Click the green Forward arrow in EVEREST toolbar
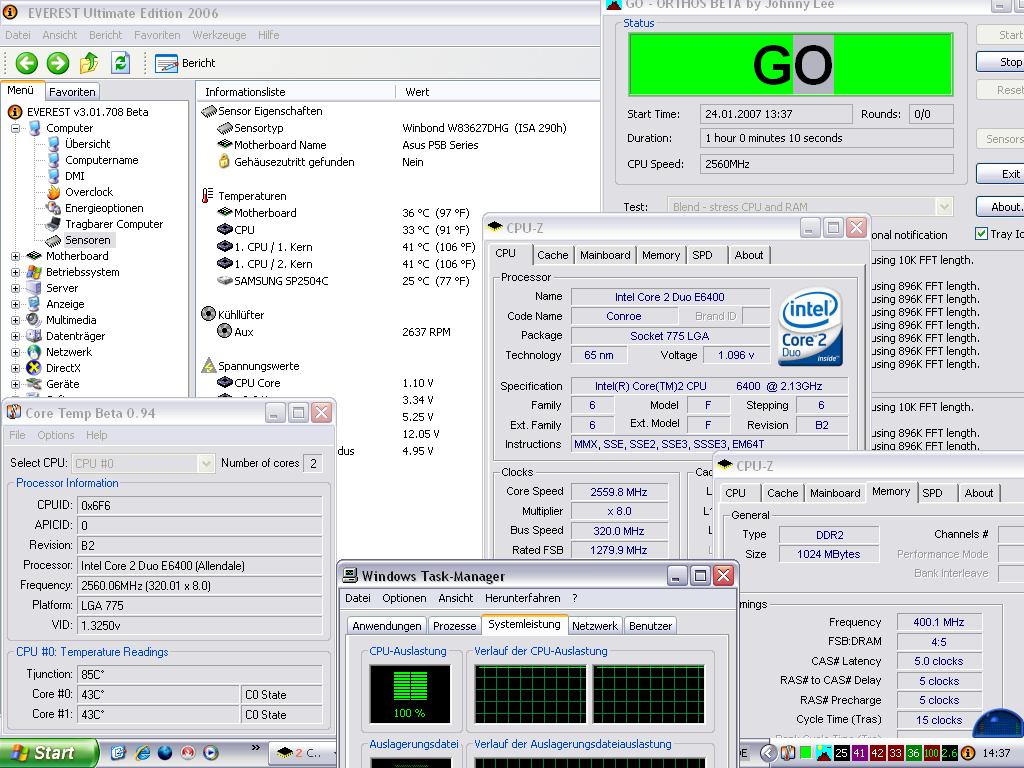Screen dimensions: 1024x768 [x=57, y=63]
